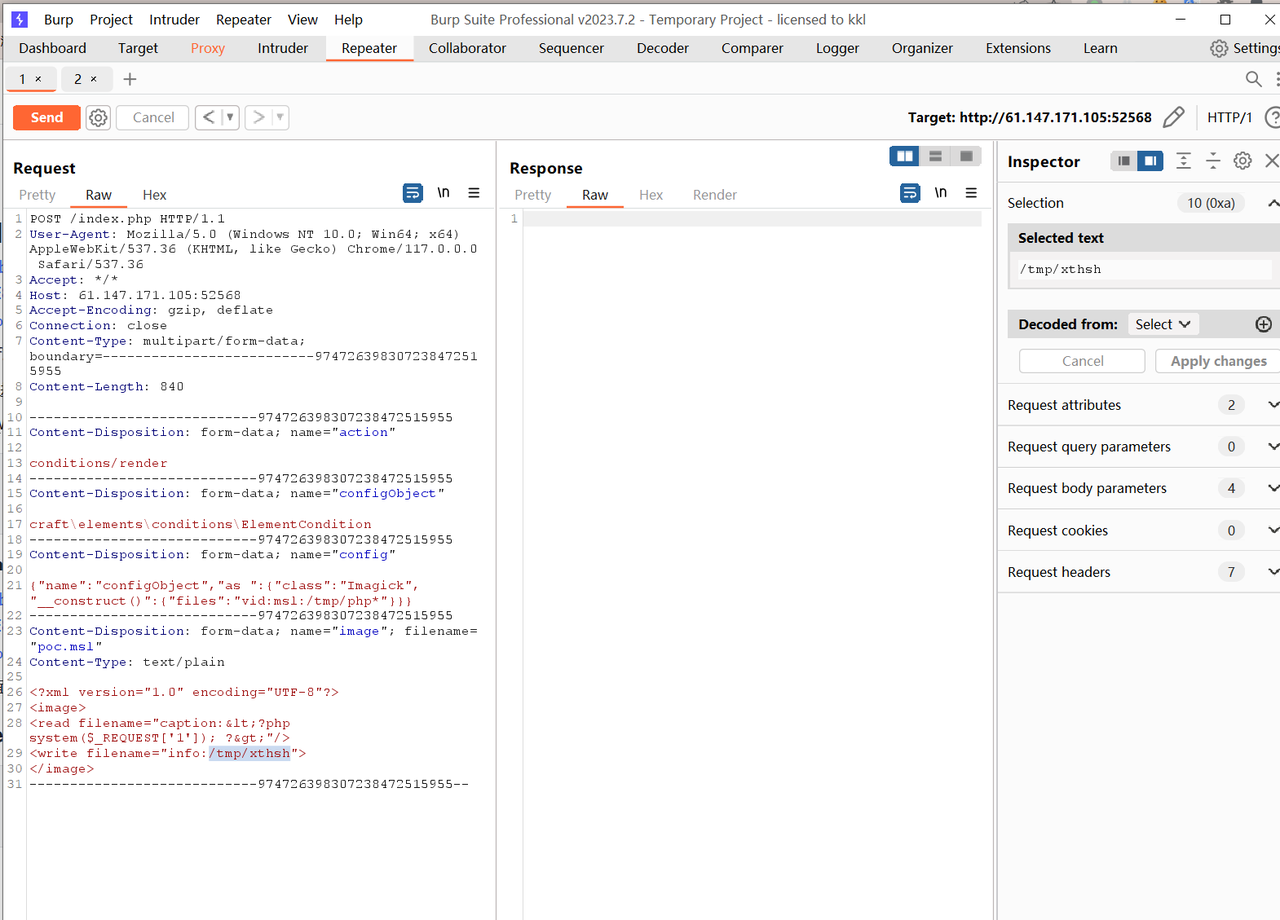Click the POST /index.php request line
The image size is (1280, 920).
click(127, 219)
